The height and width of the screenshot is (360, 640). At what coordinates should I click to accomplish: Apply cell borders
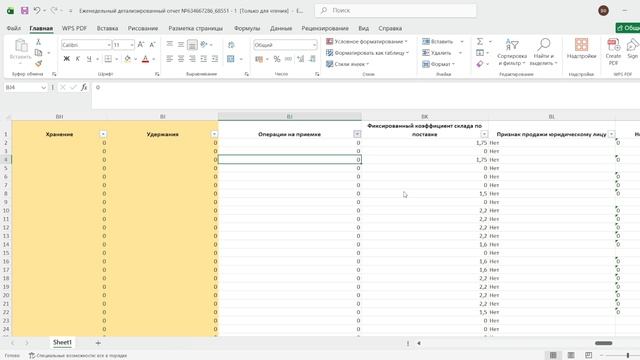(108, 59)
